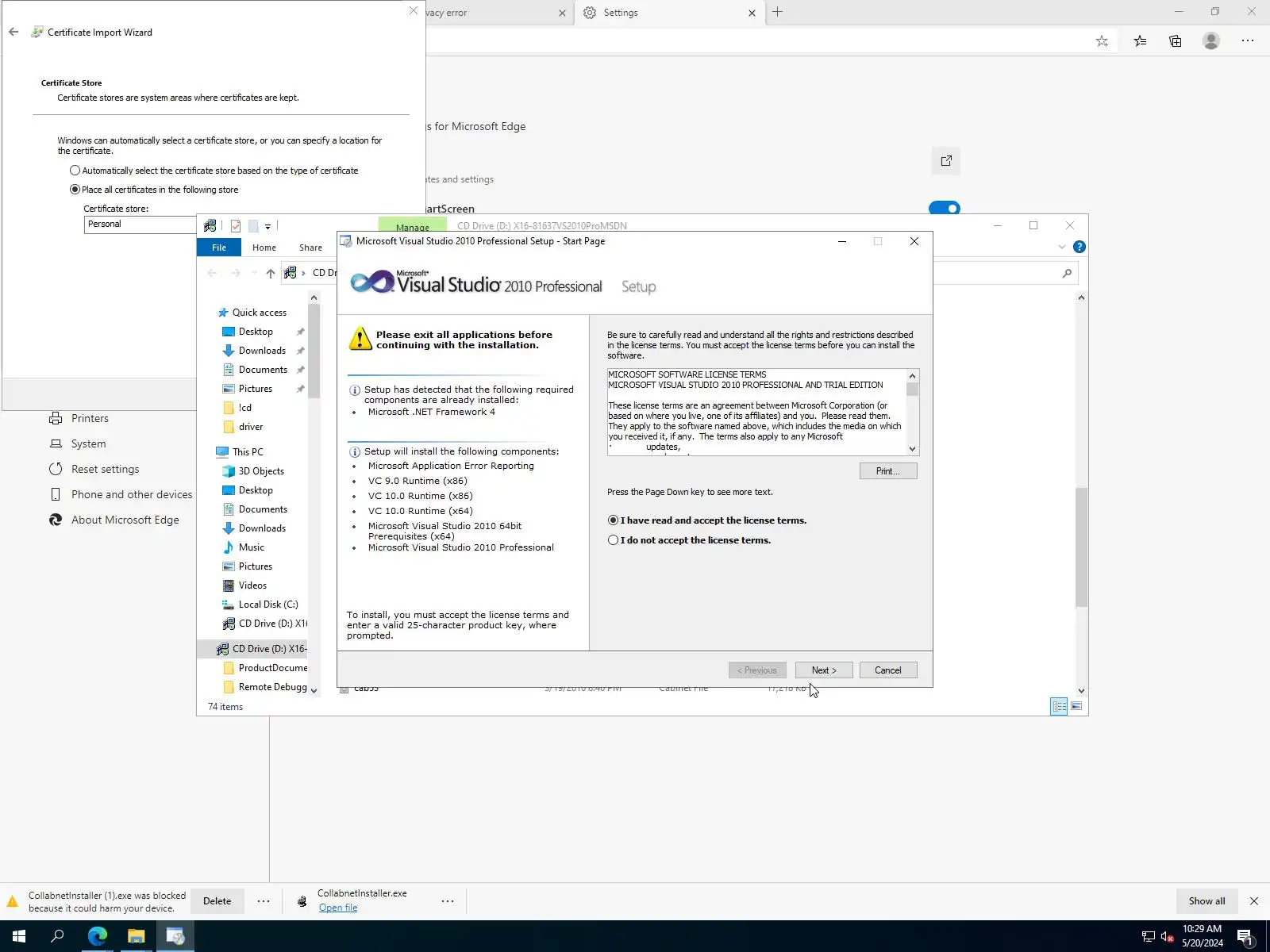Click Show all downloads

(1206, 901)
